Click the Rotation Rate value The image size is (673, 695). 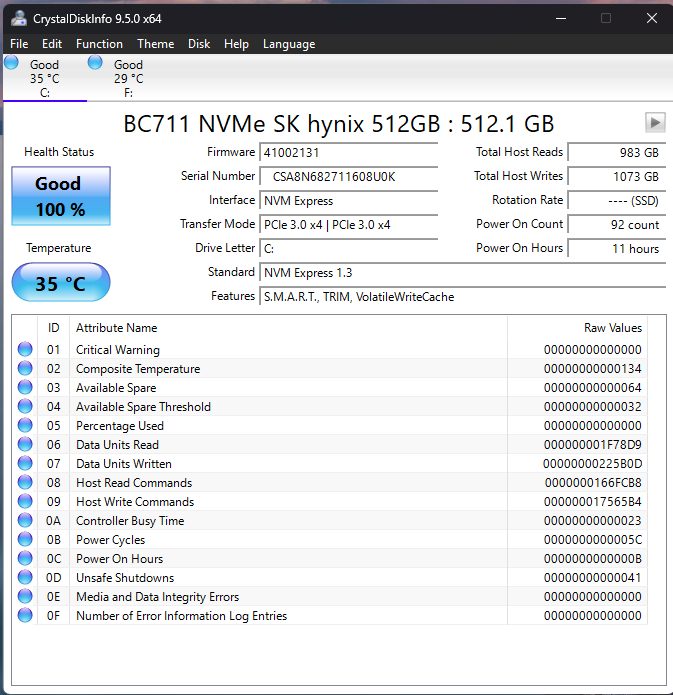[617, 200]
